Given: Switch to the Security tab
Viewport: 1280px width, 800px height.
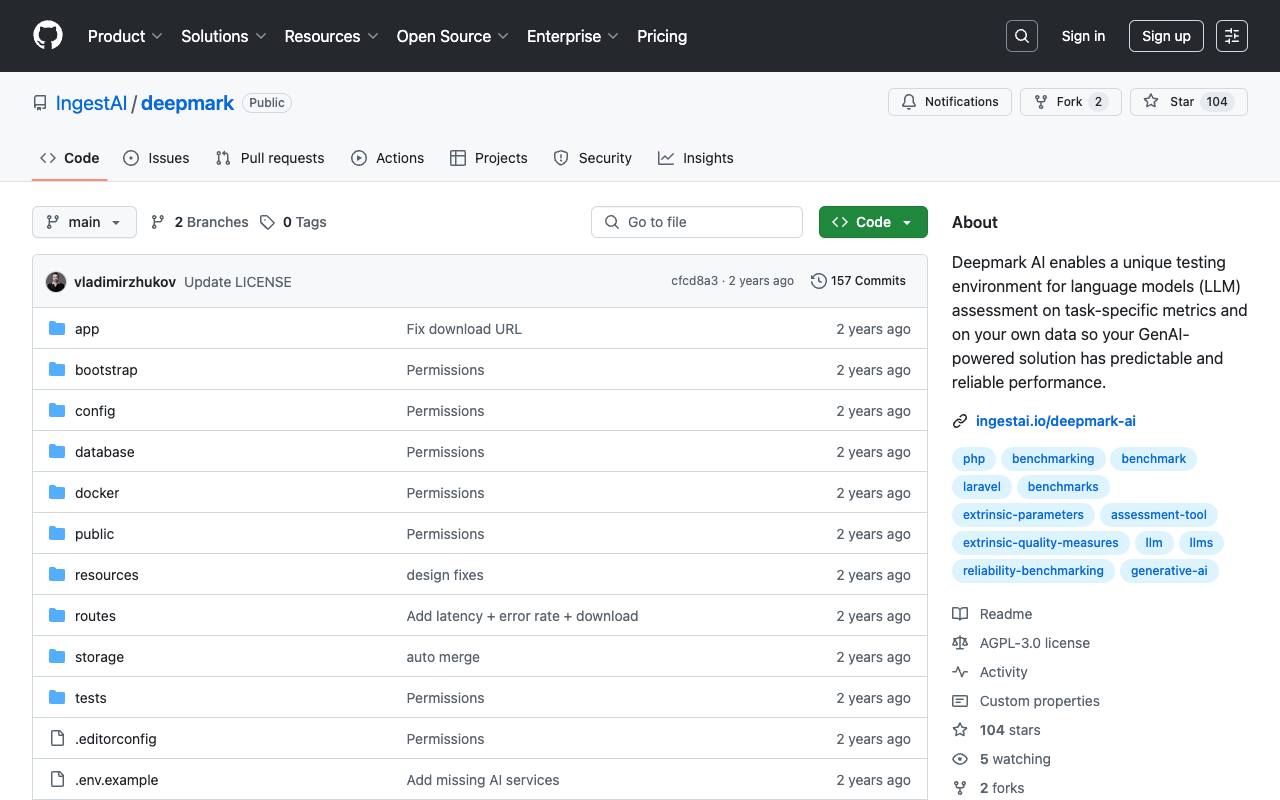Looking at the screenshot, I should (x=593, y=158).
